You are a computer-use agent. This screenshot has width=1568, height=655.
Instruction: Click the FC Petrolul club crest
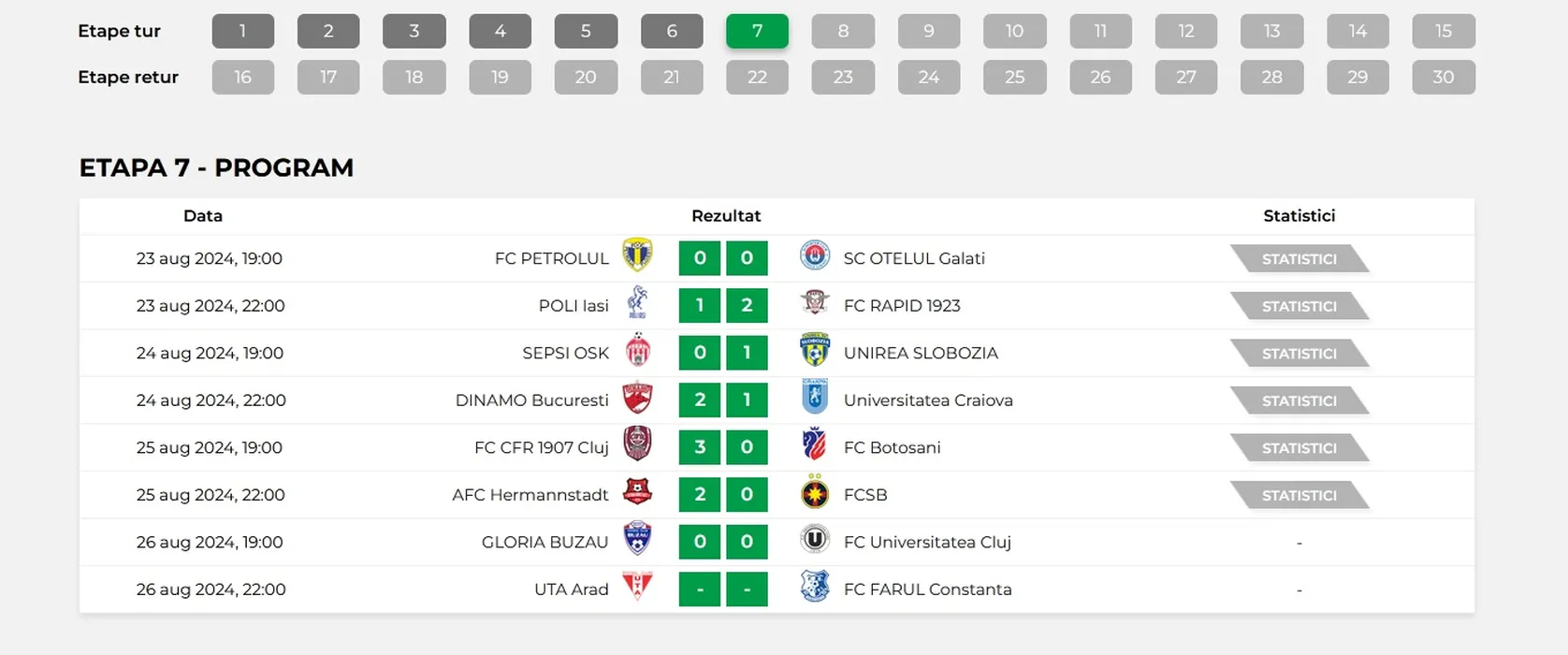tap(637, 255)
